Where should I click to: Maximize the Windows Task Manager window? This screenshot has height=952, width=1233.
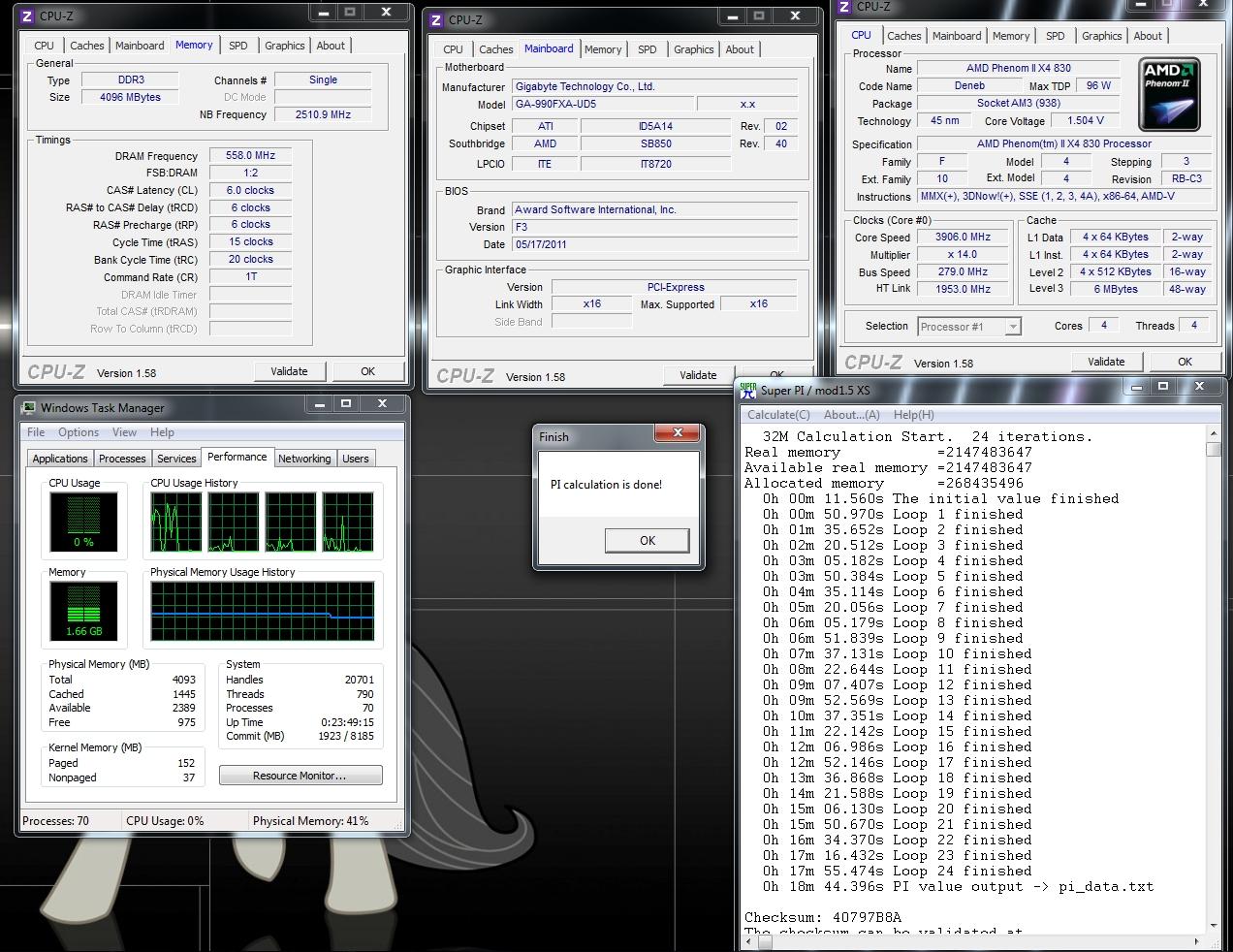pos(346,404)
